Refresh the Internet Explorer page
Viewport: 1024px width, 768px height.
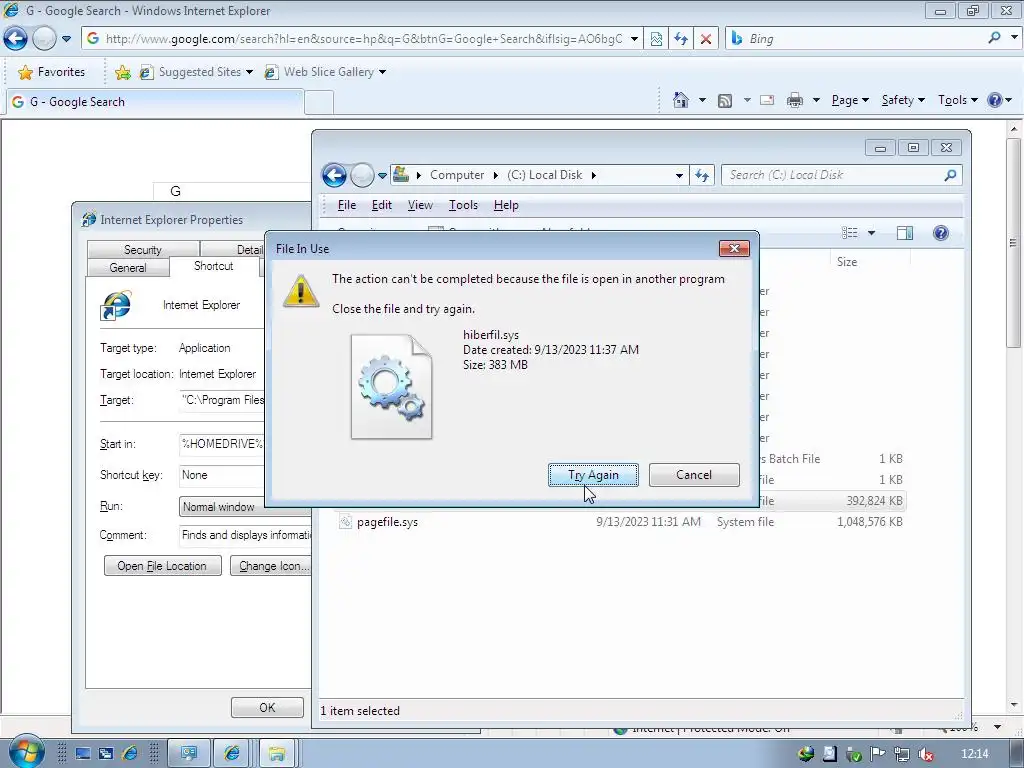[x=680, y=39]
